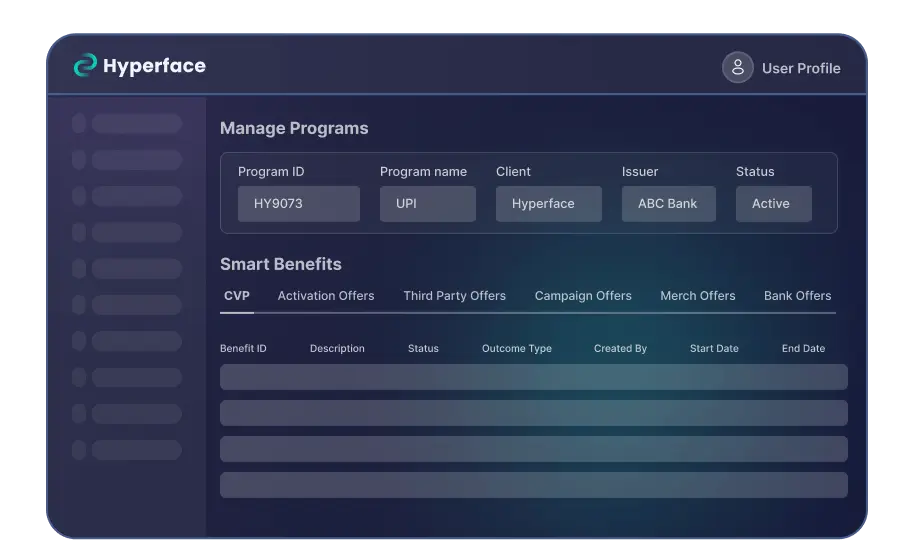Click the User Profile label
This screenshot has width=920, height=544.
[x=800, y=68]
